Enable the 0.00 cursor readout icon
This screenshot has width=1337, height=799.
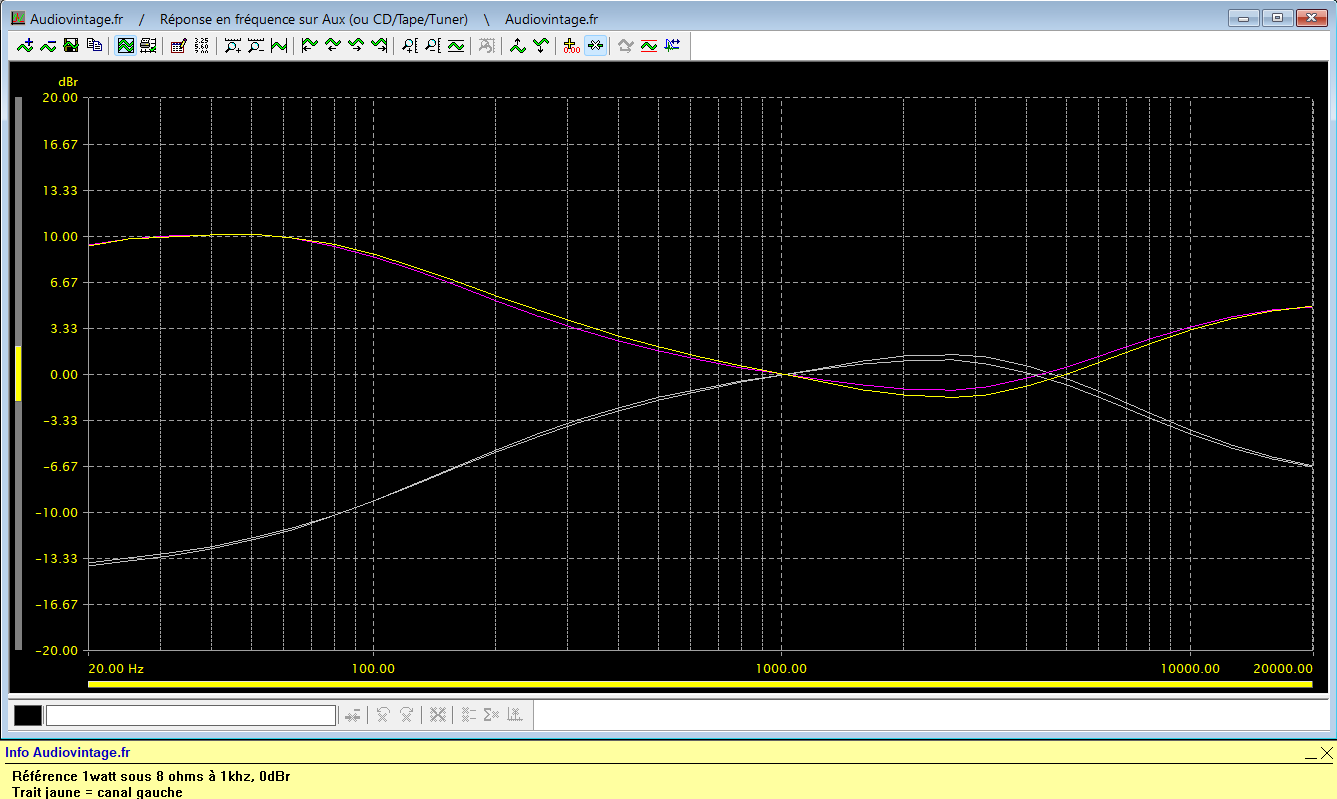coord(572,45)
